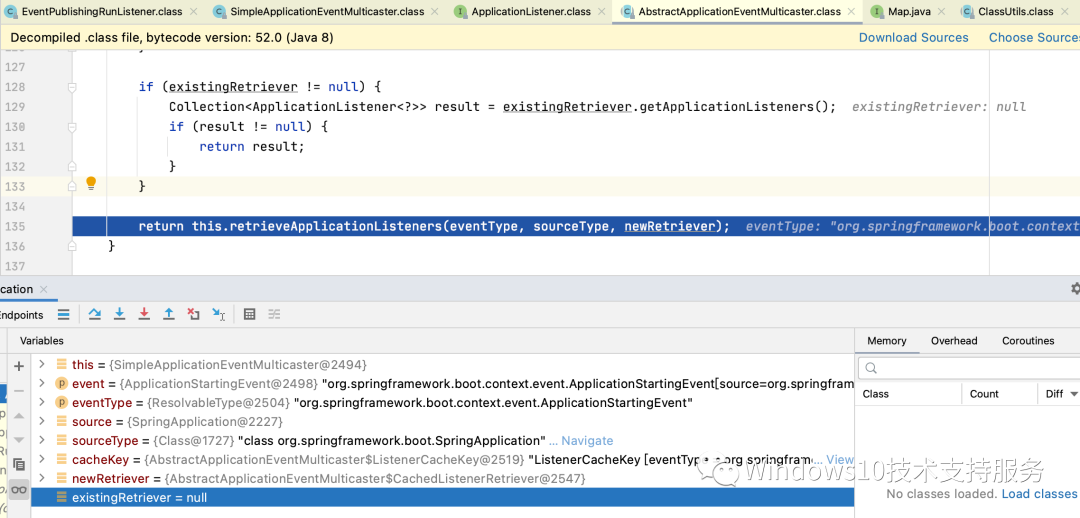Close the AbstractApplicationEventMulticaster.class tab
Viewport: 1080px width, 518px height.
(851, 12)
